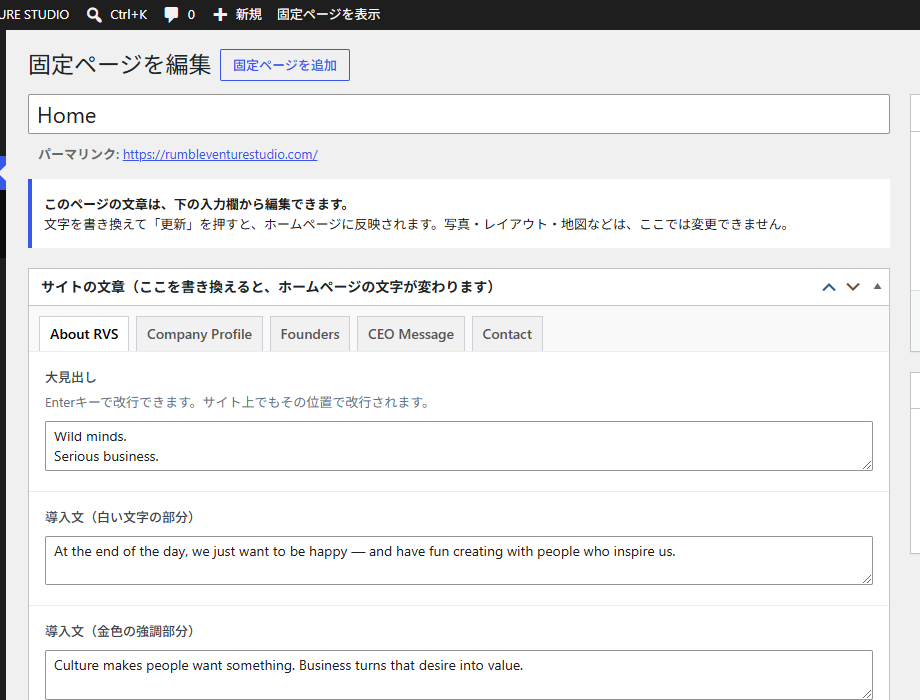Click the 導入文(白い文字の部分)label
Screen dimensions: 920x700
point(120,518)
